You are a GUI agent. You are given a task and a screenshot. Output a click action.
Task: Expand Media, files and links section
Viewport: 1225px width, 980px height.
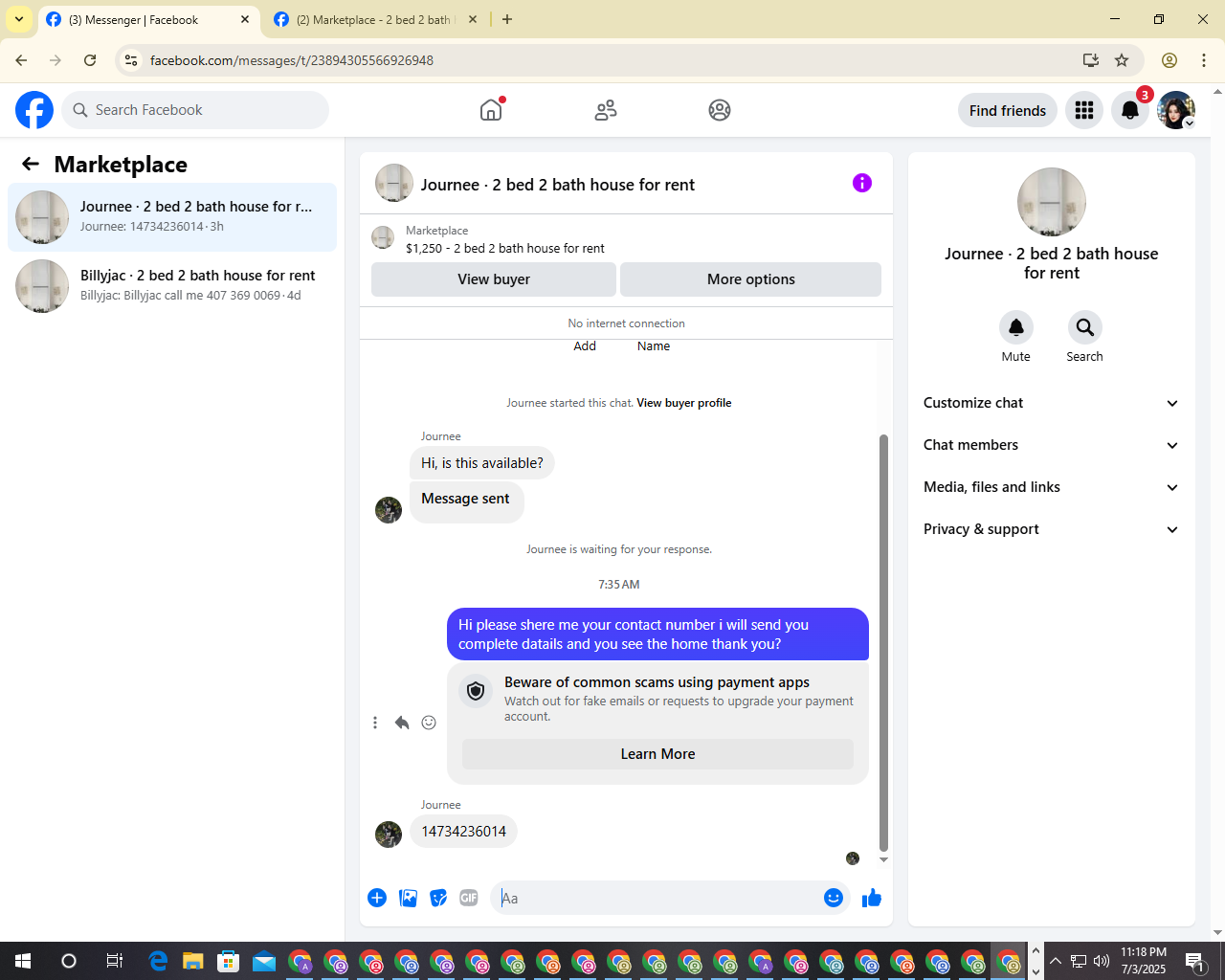(1052, 487)
